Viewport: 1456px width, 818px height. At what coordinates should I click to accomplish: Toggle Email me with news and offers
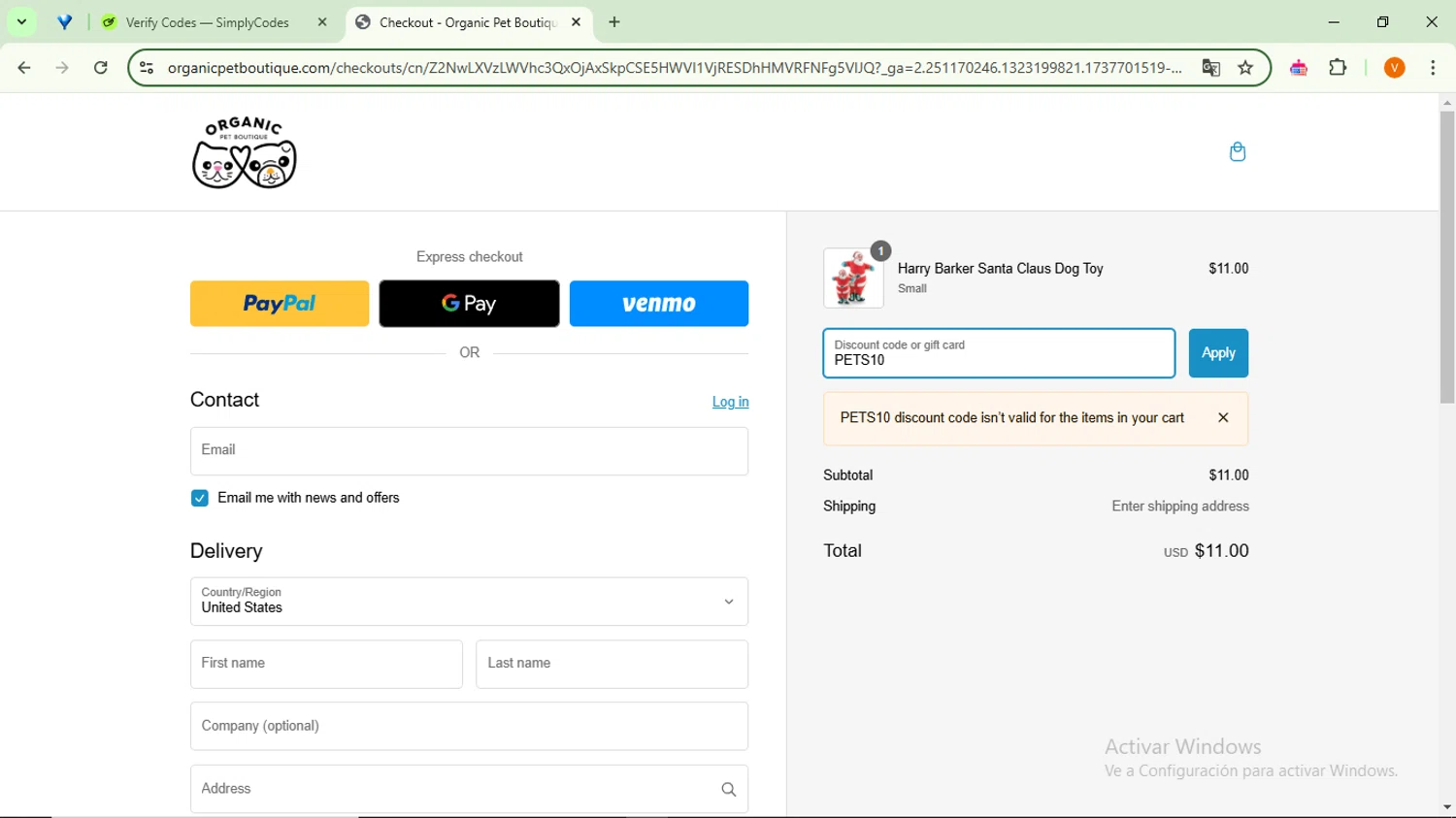[x=200, y=499]
